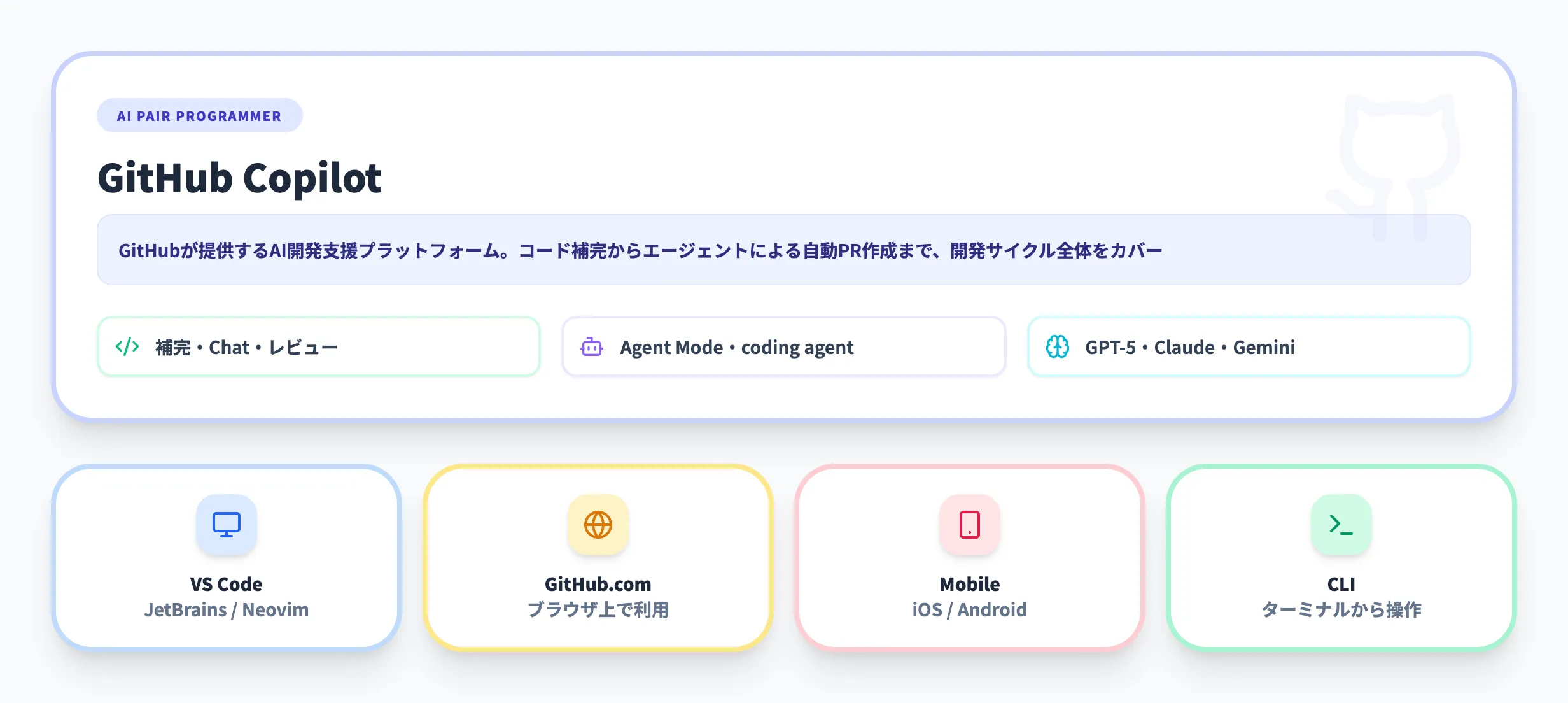Click the monitor icon on the VS Code card
The height and width of the screenshot is (703, 1568).
coord(226,525)
